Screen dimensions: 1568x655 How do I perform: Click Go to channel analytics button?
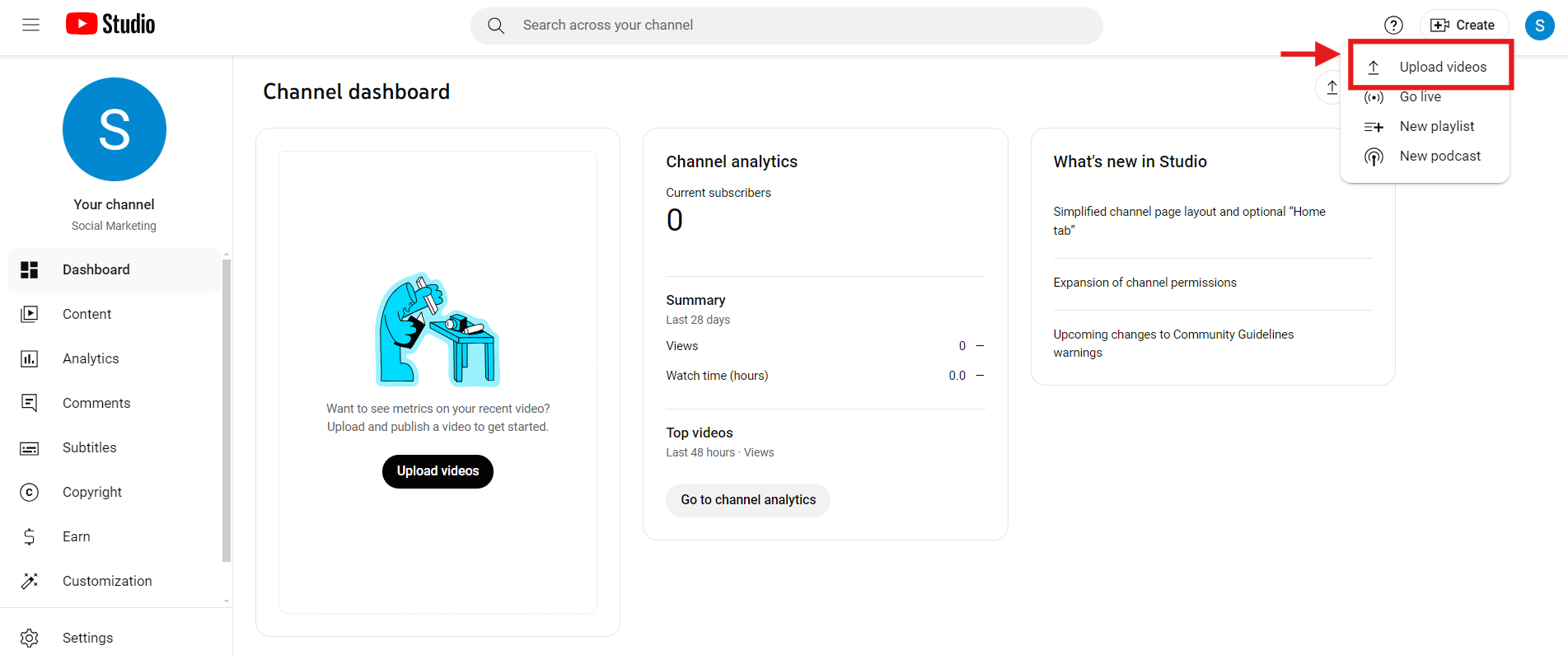pyautogui.click(x=747, y=500)
